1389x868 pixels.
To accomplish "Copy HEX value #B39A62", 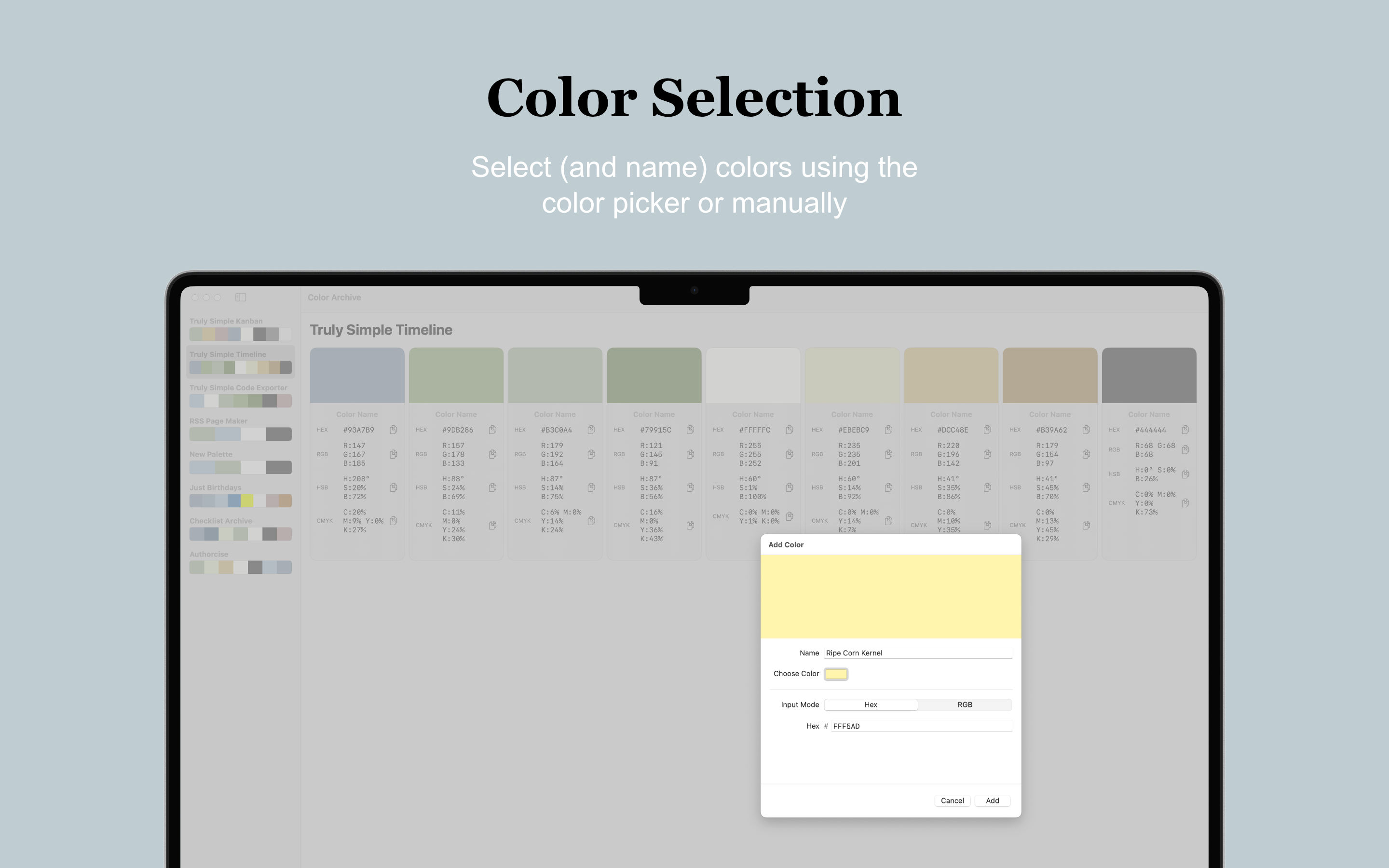I will click(1087, 430).
